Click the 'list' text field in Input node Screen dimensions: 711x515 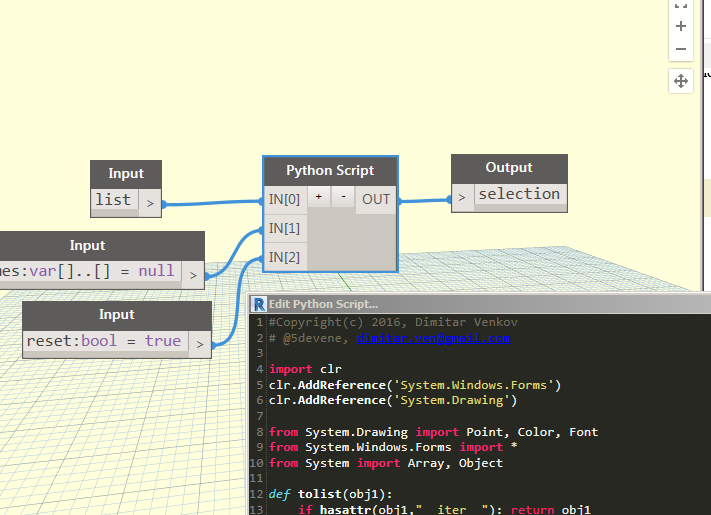113,201
